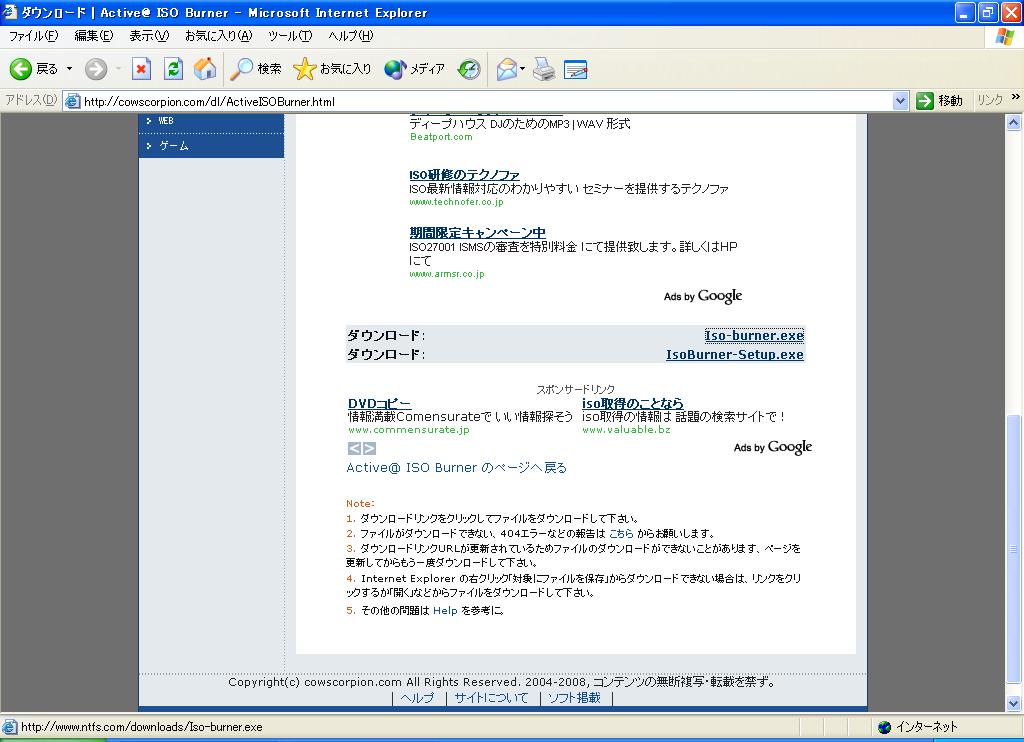
Task: Open the ファイル(F) menu
Action: 33,36
